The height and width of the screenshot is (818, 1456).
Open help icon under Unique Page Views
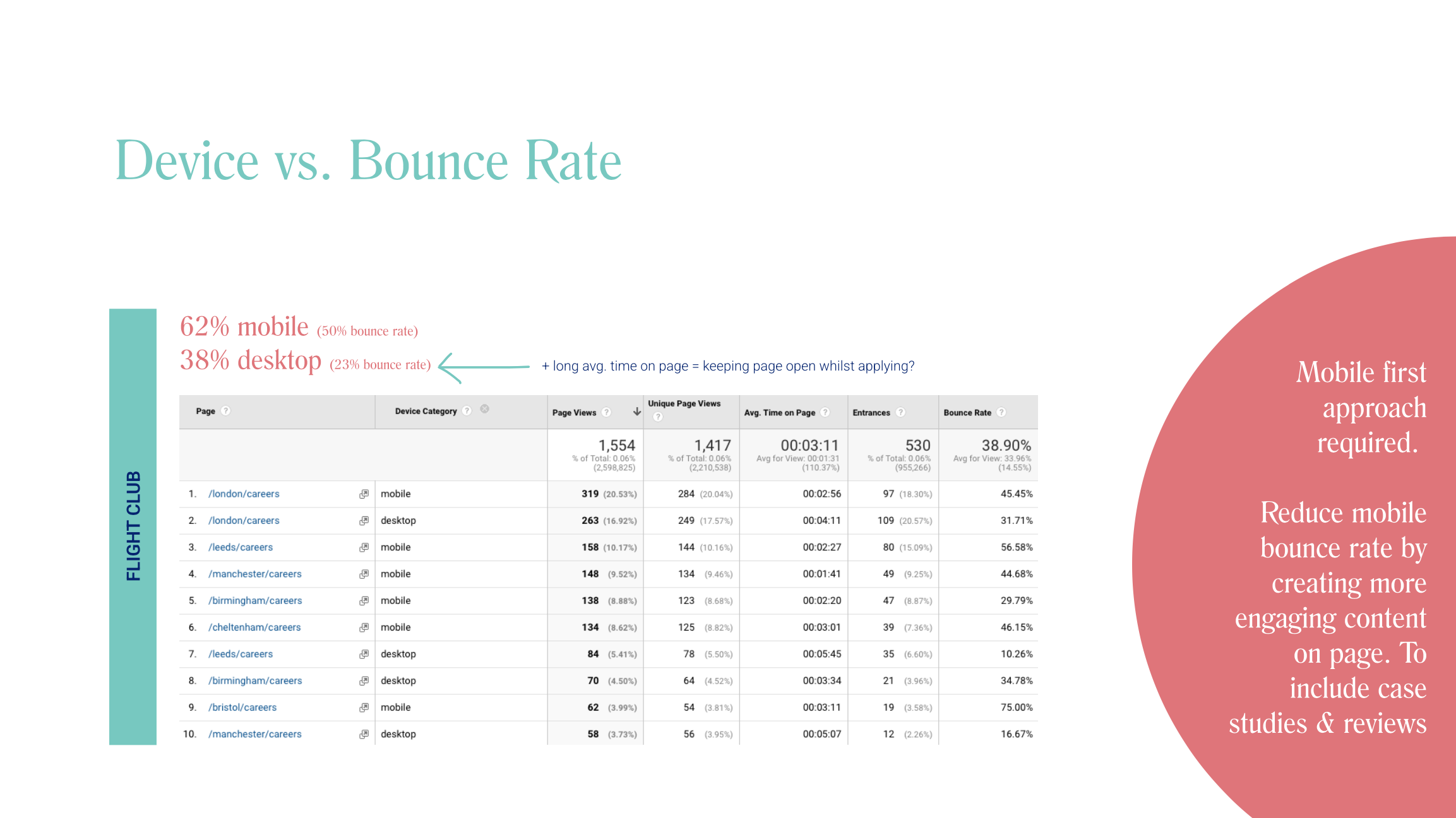click(658, 417)
